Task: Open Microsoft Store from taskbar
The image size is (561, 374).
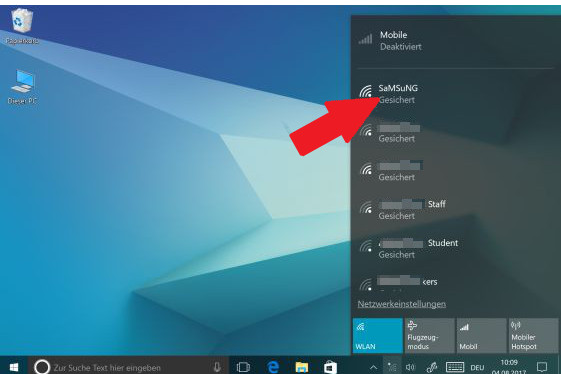Action: [x=330, y=367]
